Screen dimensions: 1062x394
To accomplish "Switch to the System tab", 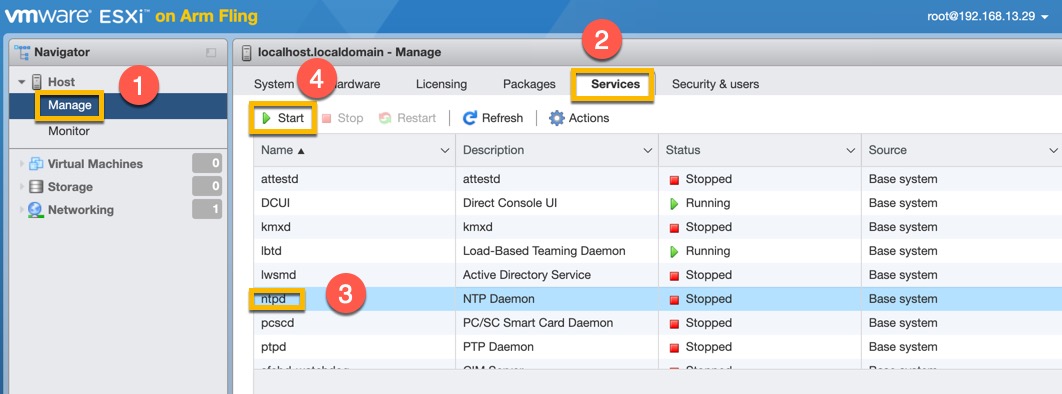I will pos(274,84).
